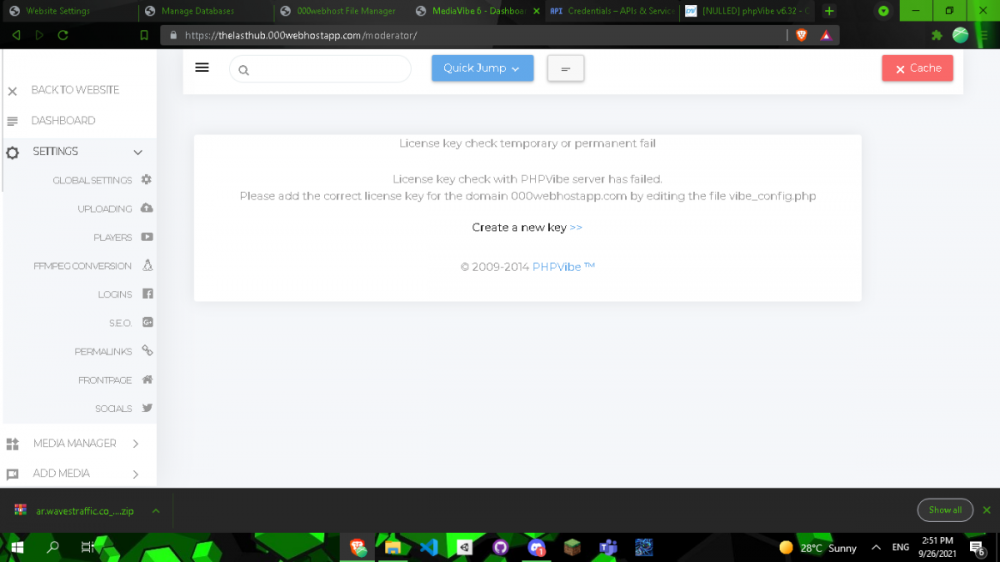Click the address bar URL
Image resolution: width=1000 pixels, height=562 pixels.
tap(301, 36)
